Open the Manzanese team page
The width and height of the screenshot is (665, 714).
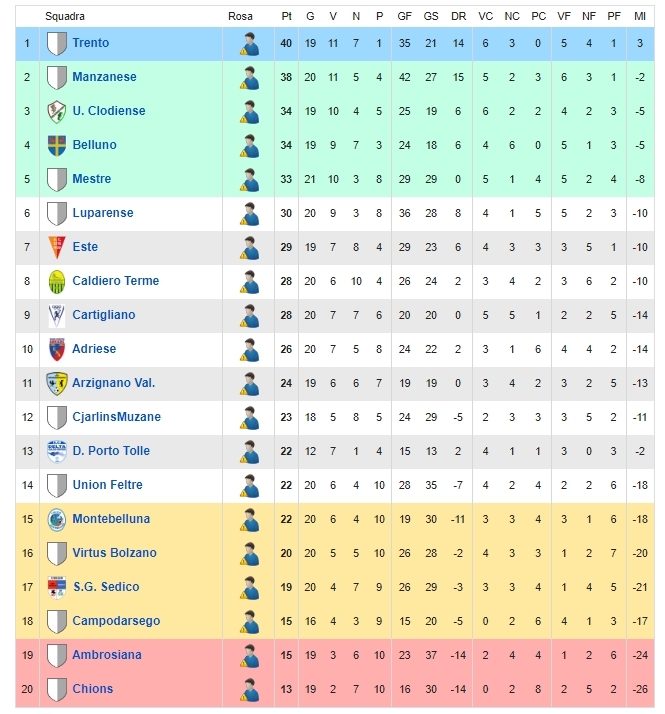pyautogui.click(x=104, y=76)
